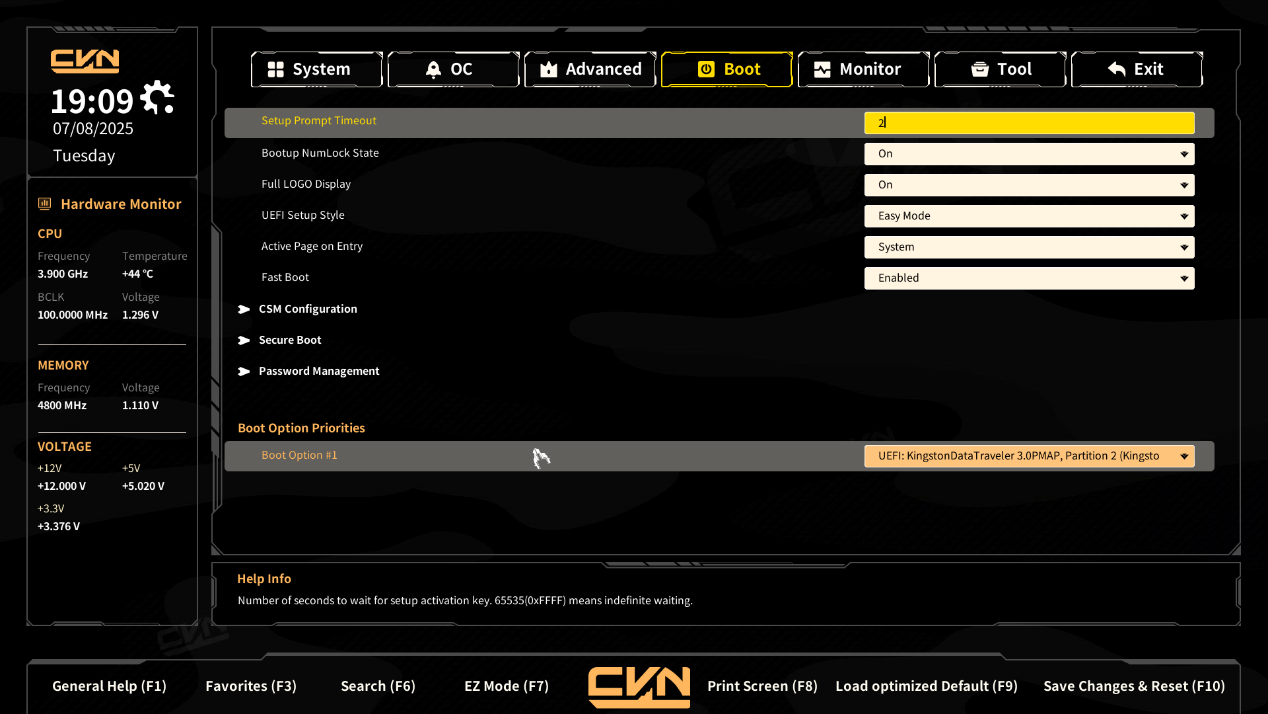Open Bootup NumLock State dropdown
The image size is (1268, 714).
click(1029, 154)
